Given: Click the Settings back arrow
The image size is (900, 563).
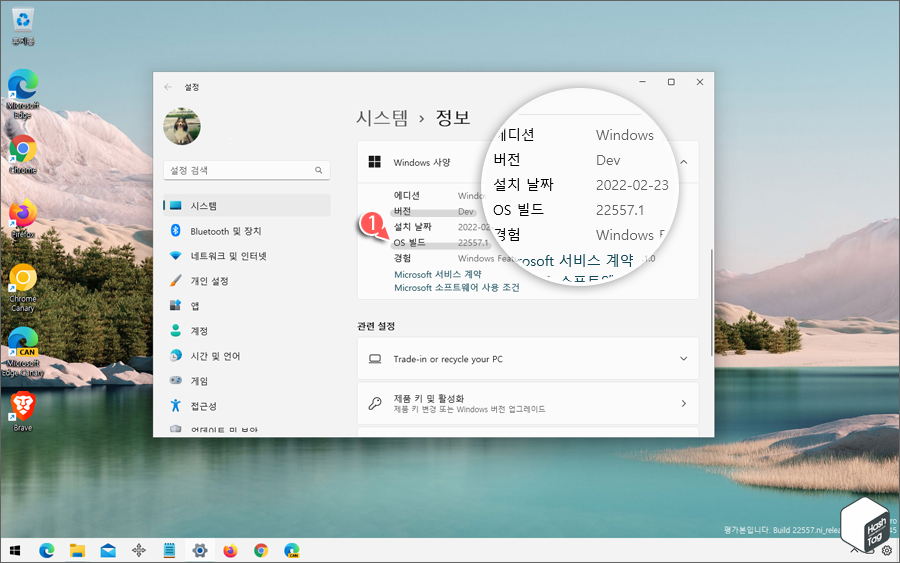Looking at the screenshot, I should point(168,87).
